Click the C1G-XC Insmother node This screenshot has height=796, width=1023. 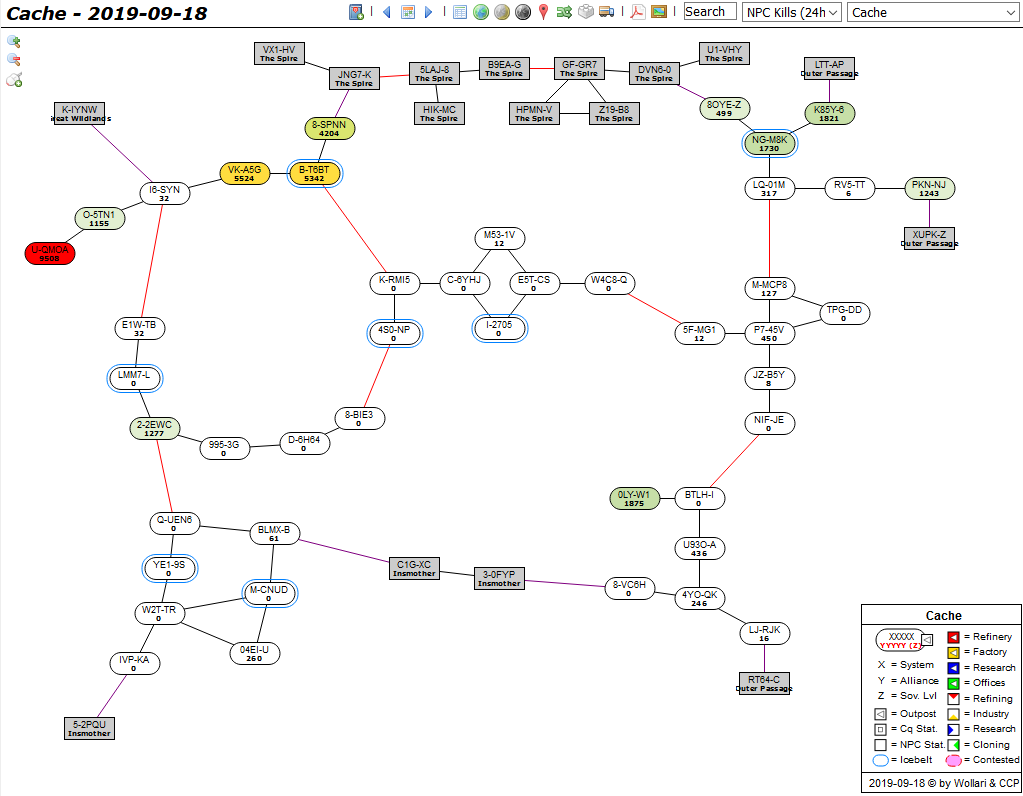click(414, 568)
